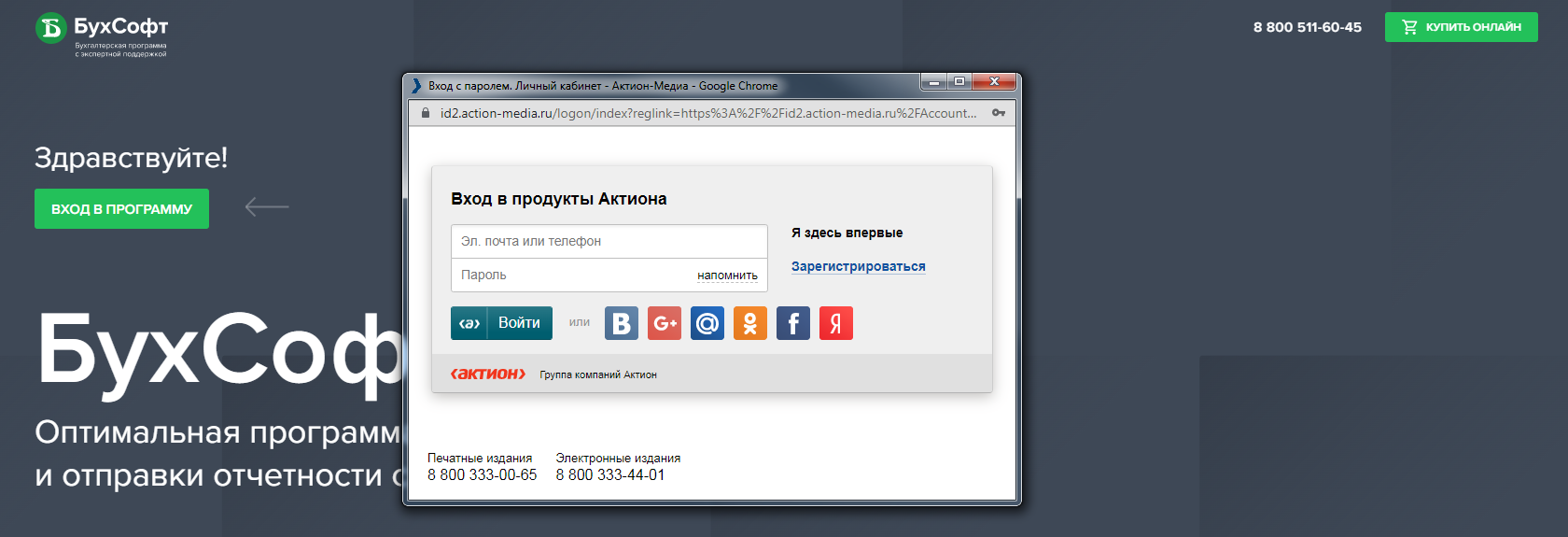Click the saved password key icon
The image size is (1568, 537).
[999, 113]
